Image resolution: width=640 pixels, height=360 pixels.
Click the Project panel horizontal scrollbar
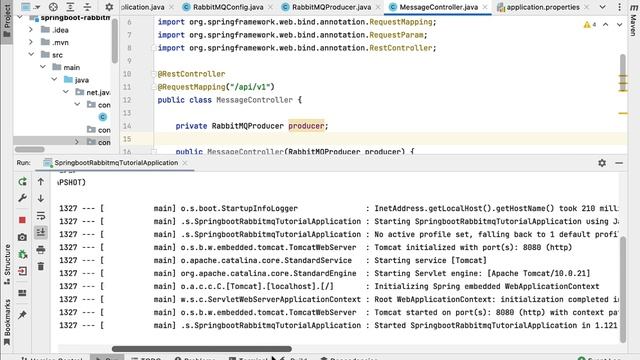pyautogui.click(x=29, y=150)
